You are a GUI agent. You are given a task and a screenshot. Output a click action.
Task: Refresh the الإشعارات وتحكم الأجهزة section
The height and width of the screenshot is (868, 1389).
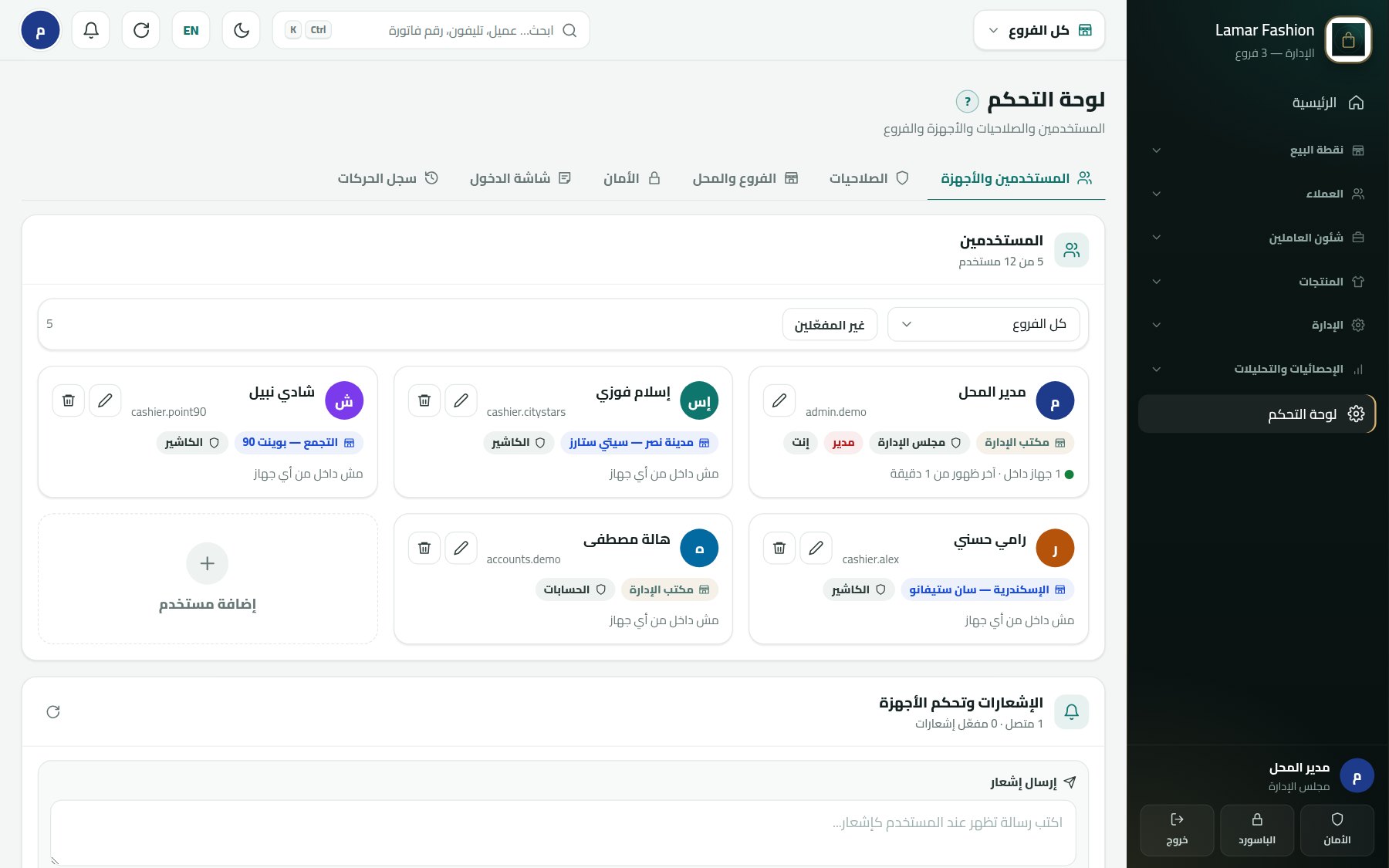(x=53, y=711)
